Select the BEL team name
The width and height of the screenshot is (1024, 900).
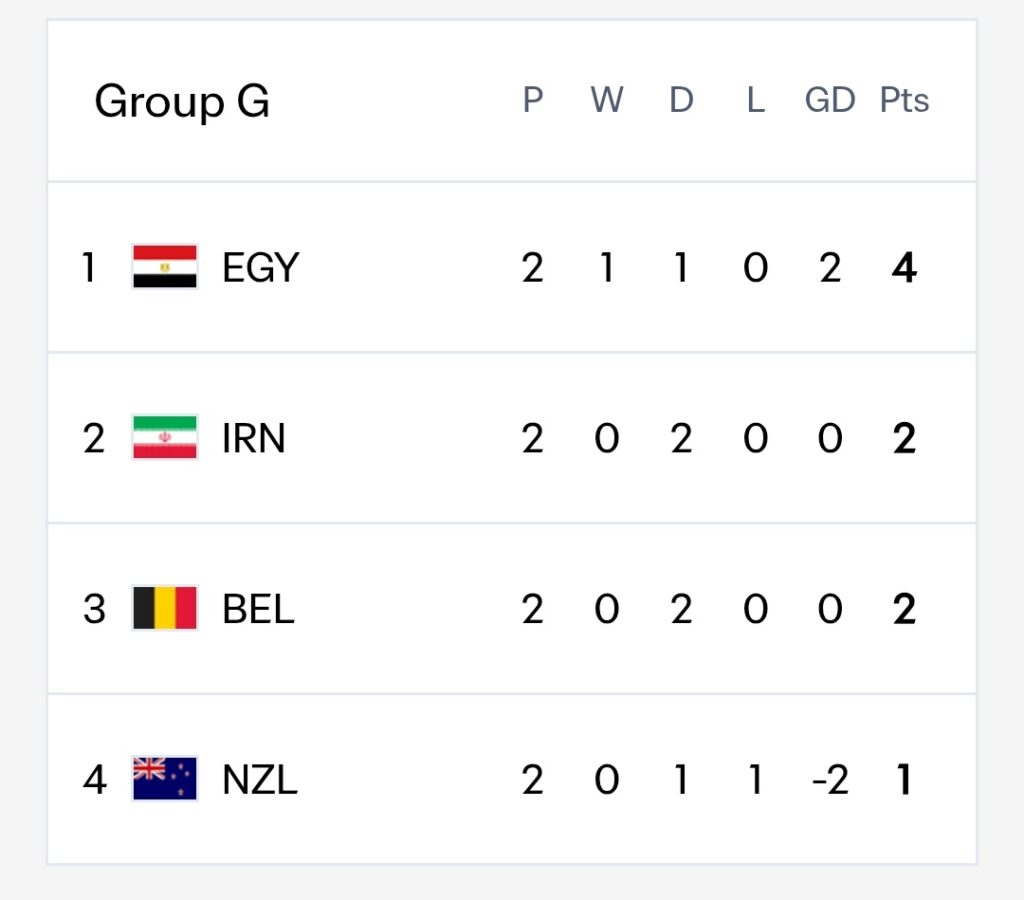tap(258, 609)
